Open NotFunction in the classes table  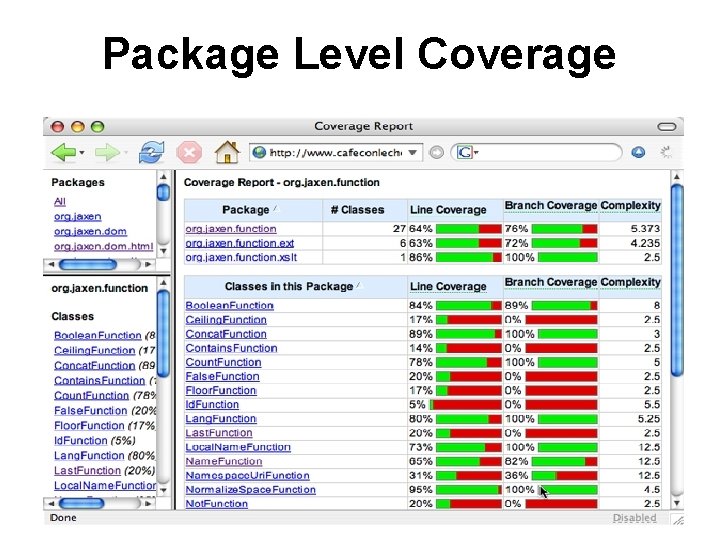(217, 504)
